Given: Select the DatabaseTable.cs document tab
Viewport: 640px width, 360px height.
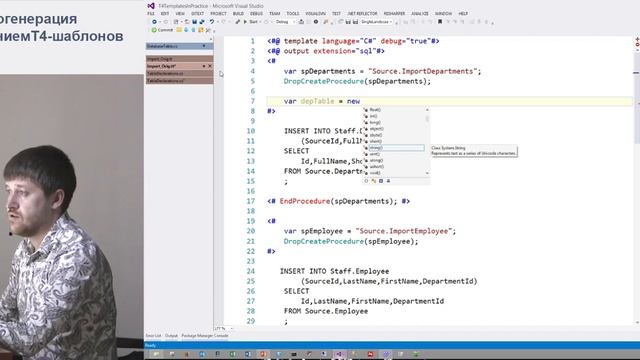Looking at the screenshot, I should click(x=179, y=46).
